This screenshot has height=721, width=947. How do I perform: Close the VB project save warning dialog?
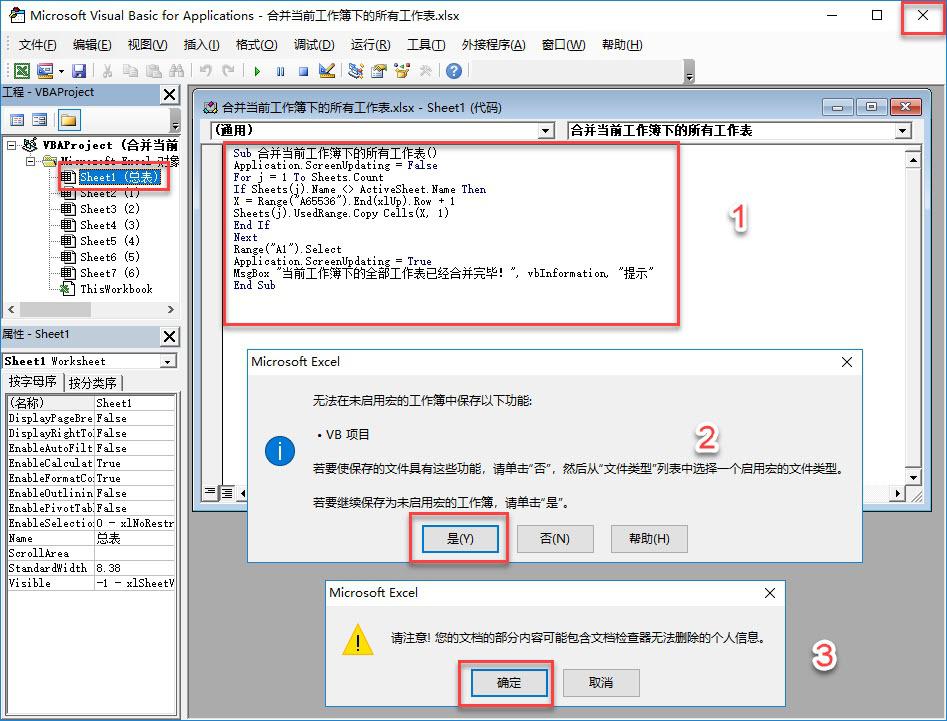(847, 362)
